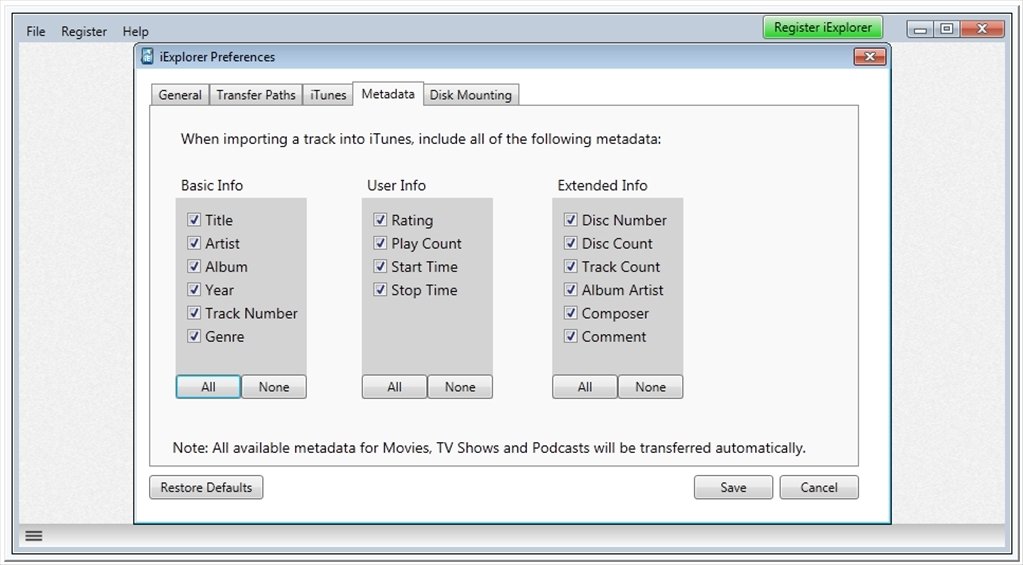Click the User Info heading
This screenshot has width=1023, height=565.
396,185
